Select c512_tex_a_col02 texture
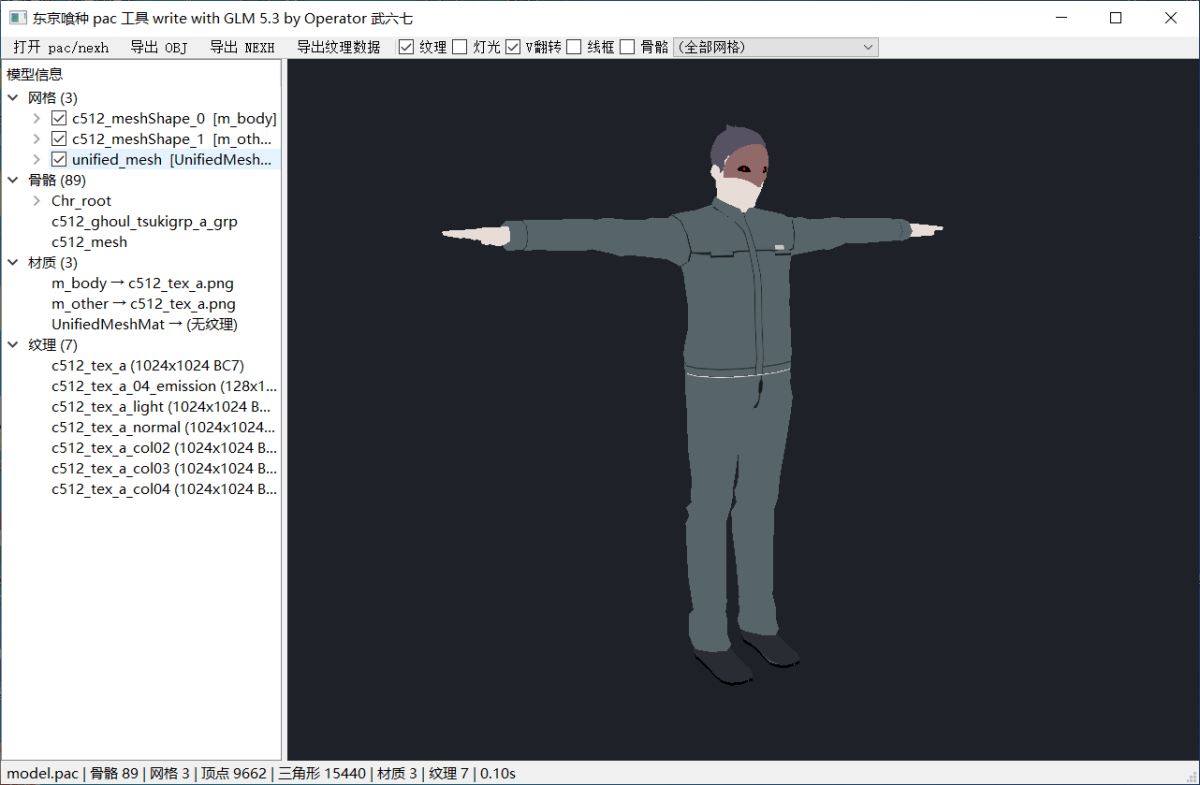This screenshot has width=1200, height=785. point(164,448)
